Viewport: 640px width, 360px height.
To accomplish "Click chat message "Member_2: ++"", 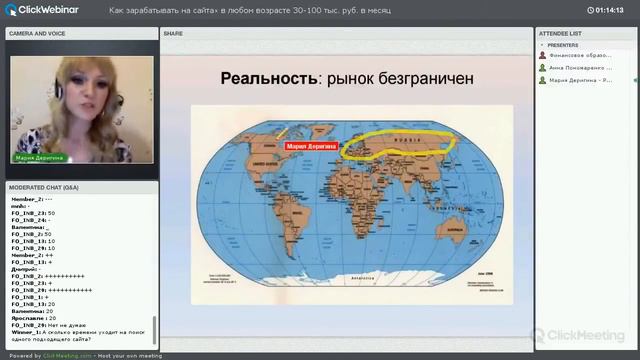I will click(x=32, y=255).
